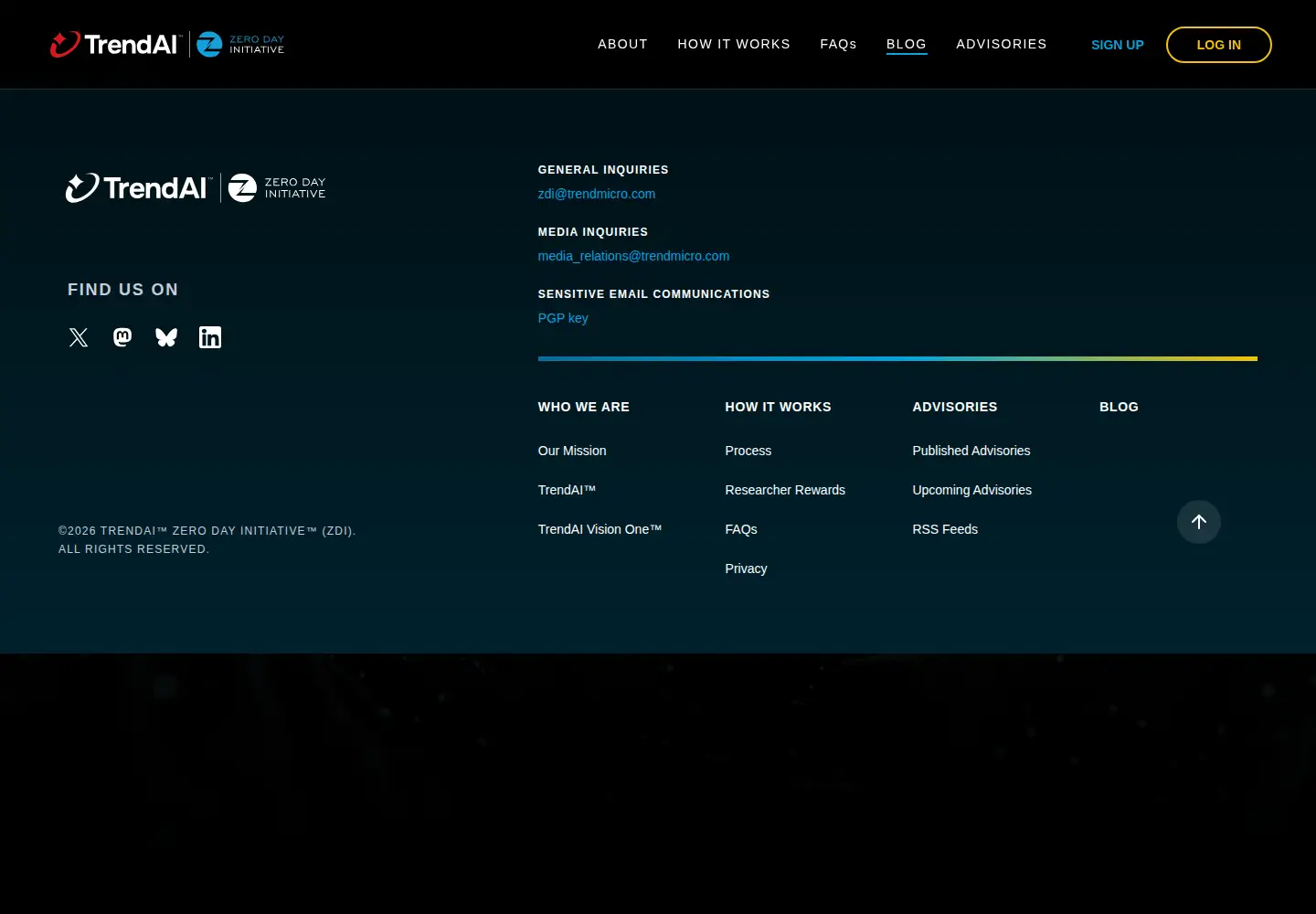Open the Mastodon social icon

(122, 337)
